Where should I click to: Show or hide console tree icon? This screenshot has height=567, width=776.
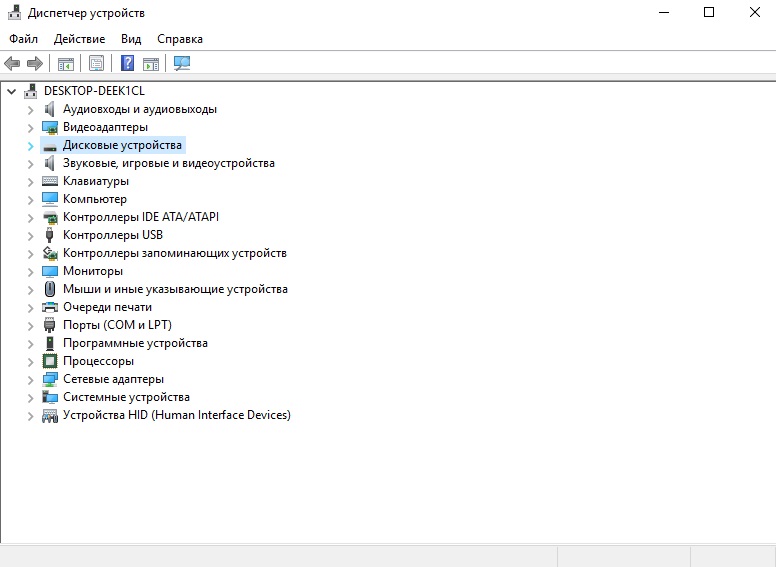tap(65, 63)
